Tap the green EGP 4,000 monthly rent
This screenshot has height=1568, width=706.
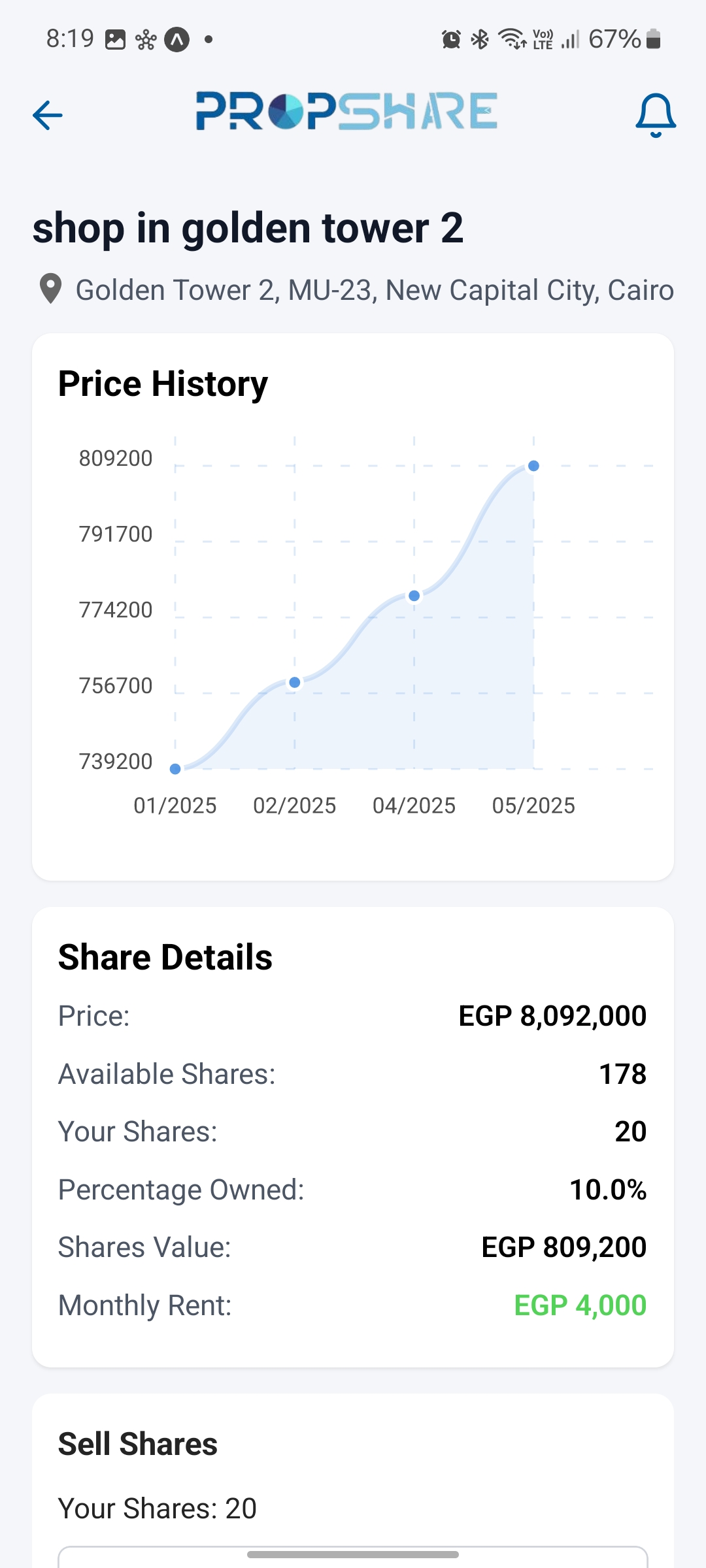(x=580, y=1305)
